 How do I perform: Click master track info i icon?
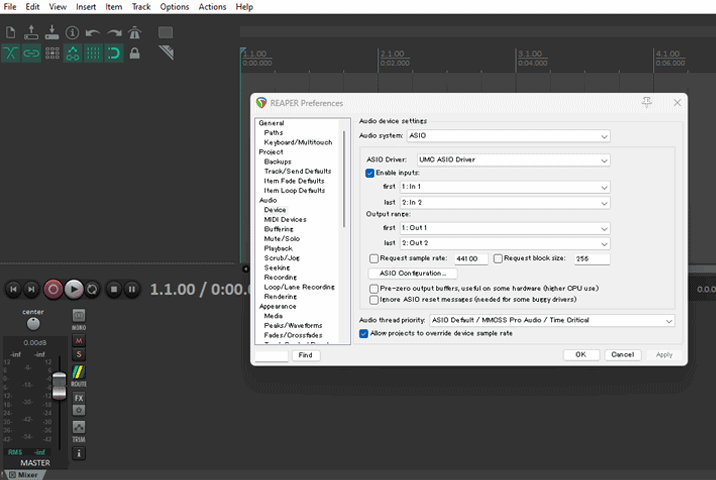pyautogui.click(x=79, y=454)
